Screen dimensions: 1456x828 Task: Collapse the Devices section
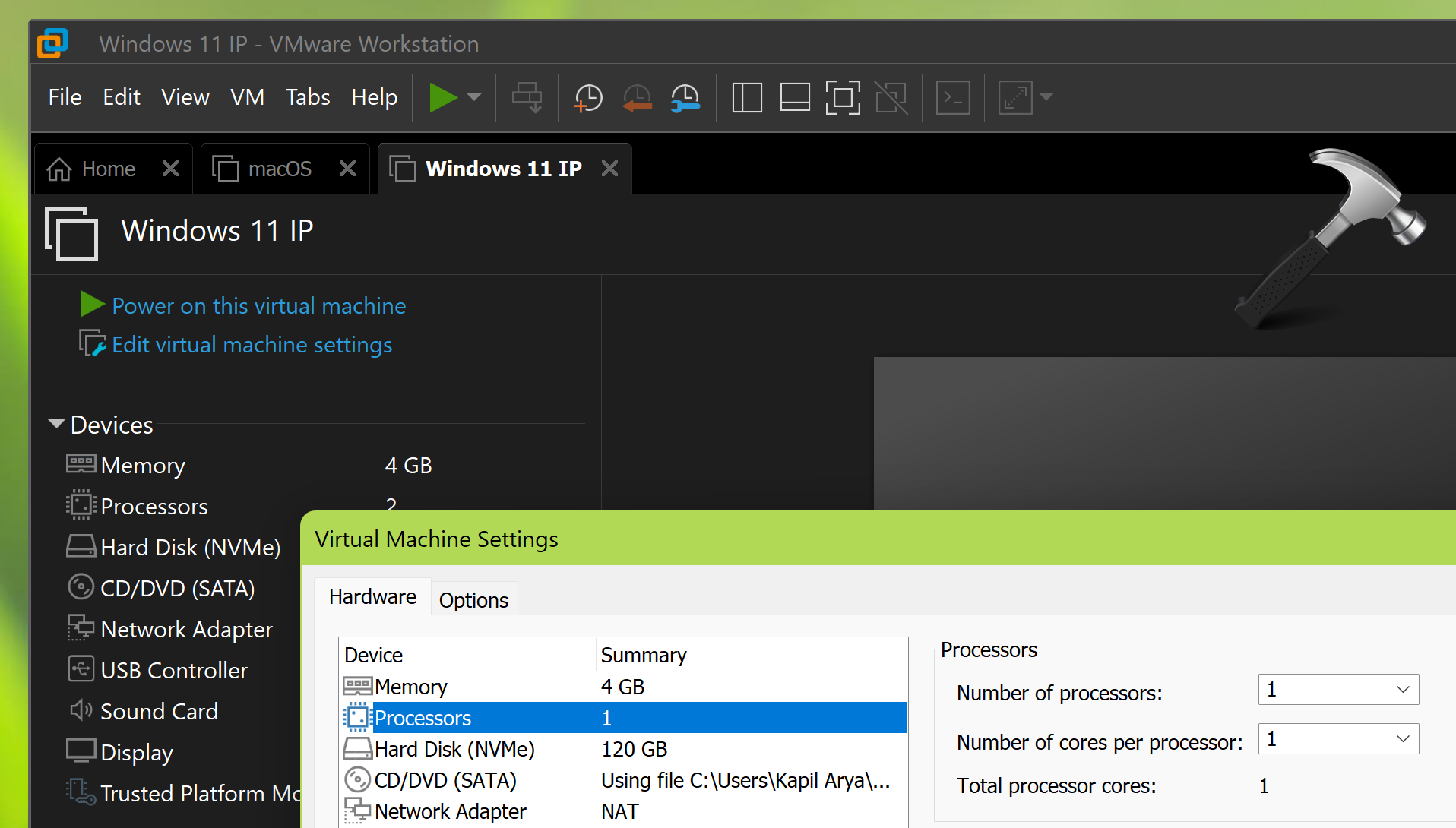point(55,423)
